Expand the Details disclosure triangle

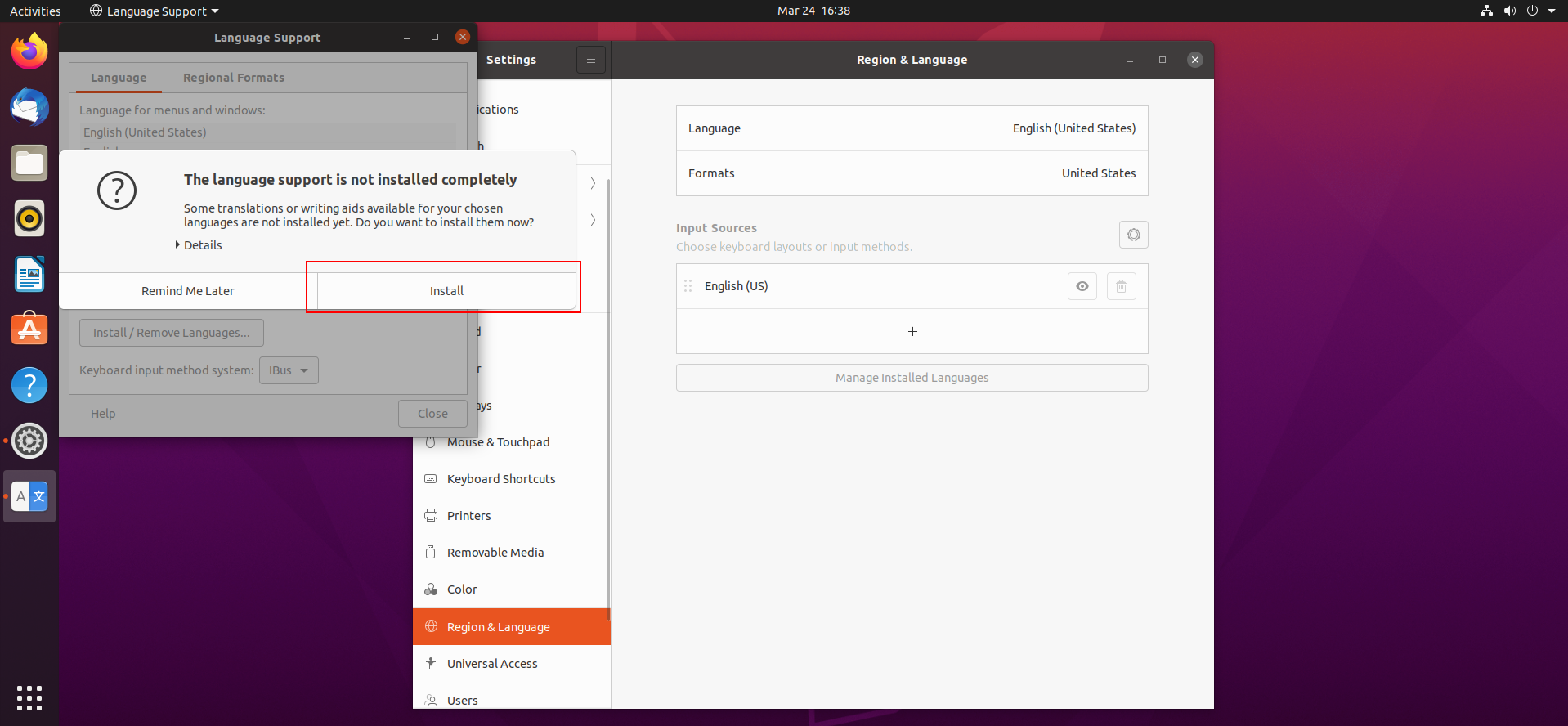[177, 244]
